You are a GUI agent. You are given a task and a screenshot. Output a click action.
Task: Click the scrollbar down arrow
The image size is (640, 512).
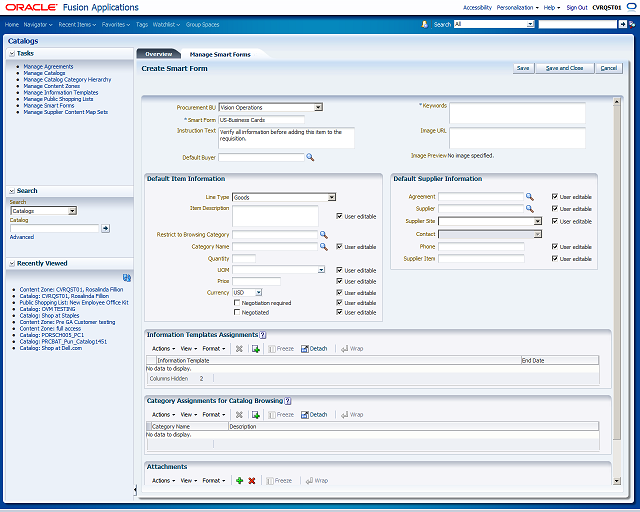click(617, 481)
